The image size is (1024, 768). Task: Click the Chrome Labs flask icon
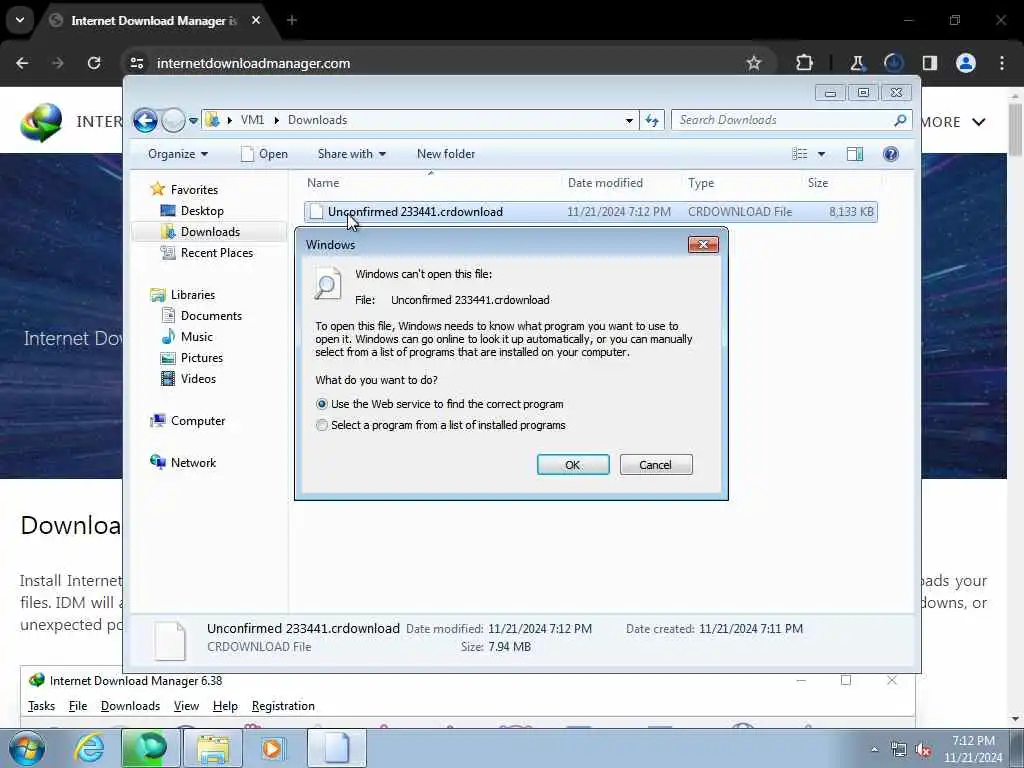[x=857, y=63]
